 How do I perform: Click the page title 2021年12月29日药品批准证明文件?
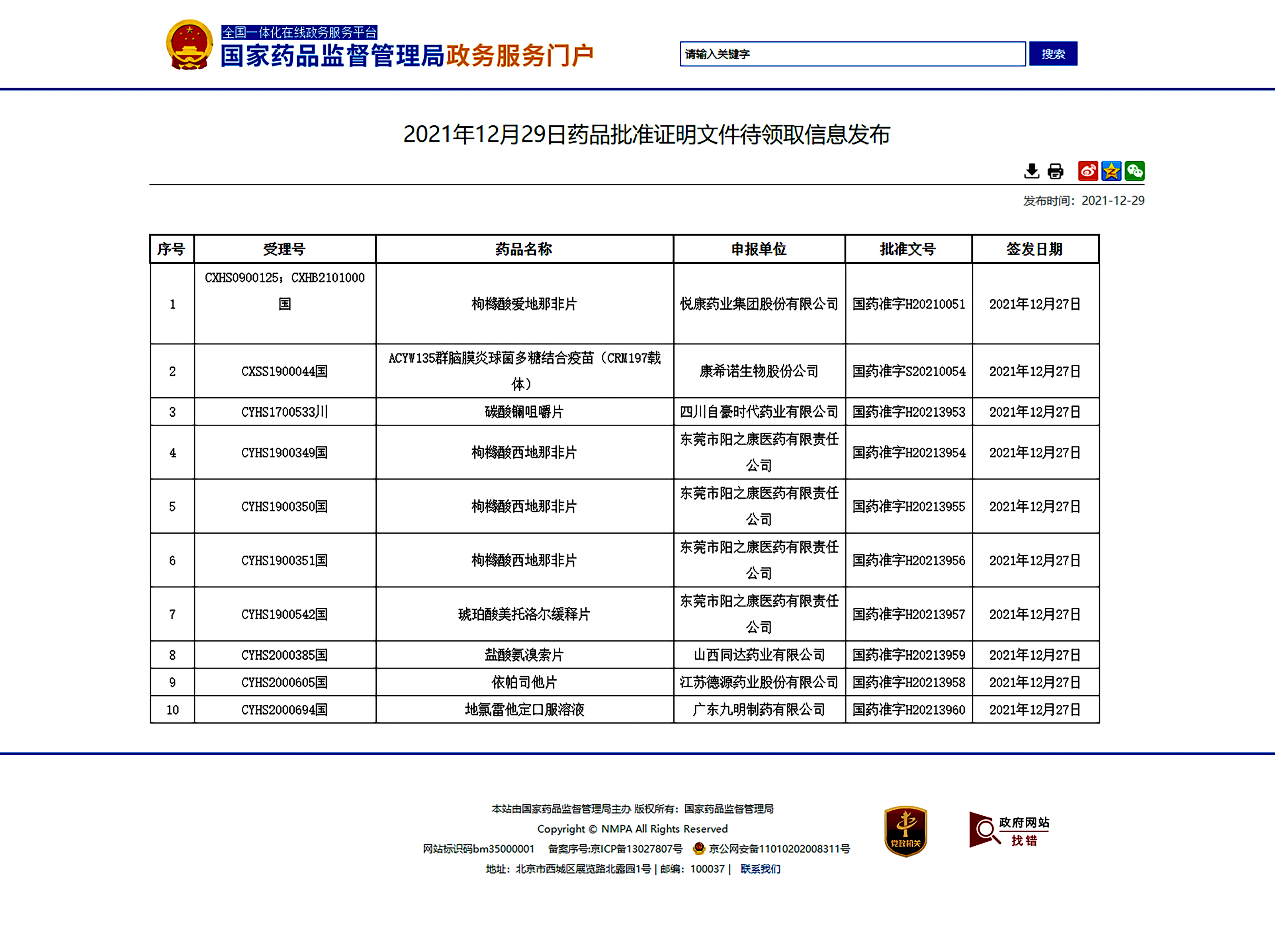point(646,134)
